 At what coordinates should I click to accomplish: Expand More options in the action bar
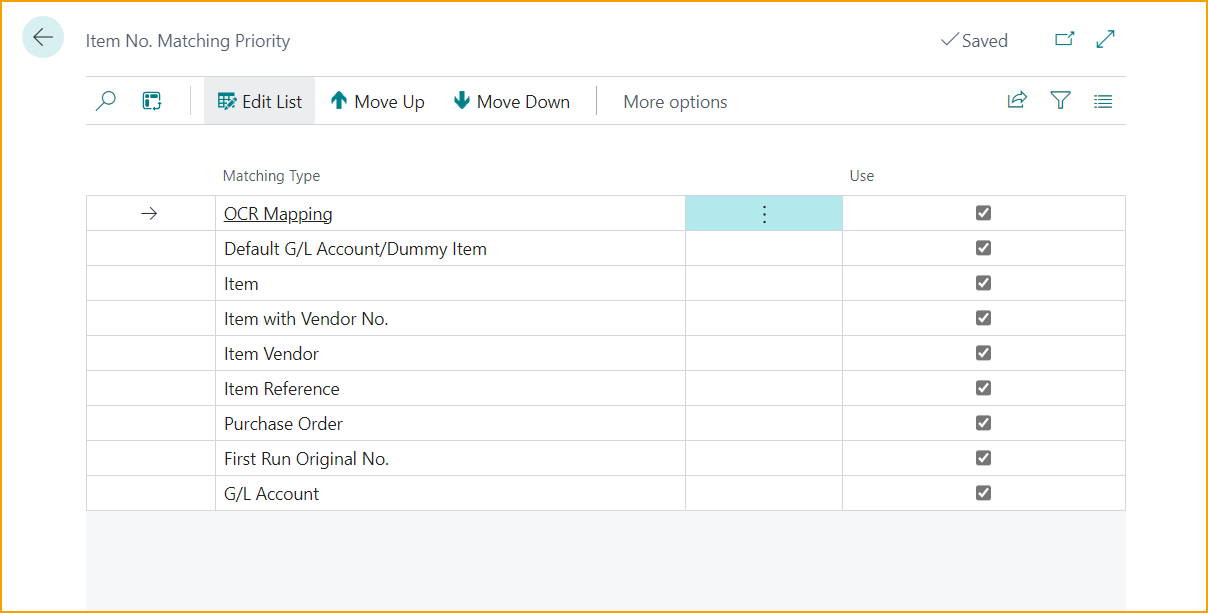click(x=675, y=102)
